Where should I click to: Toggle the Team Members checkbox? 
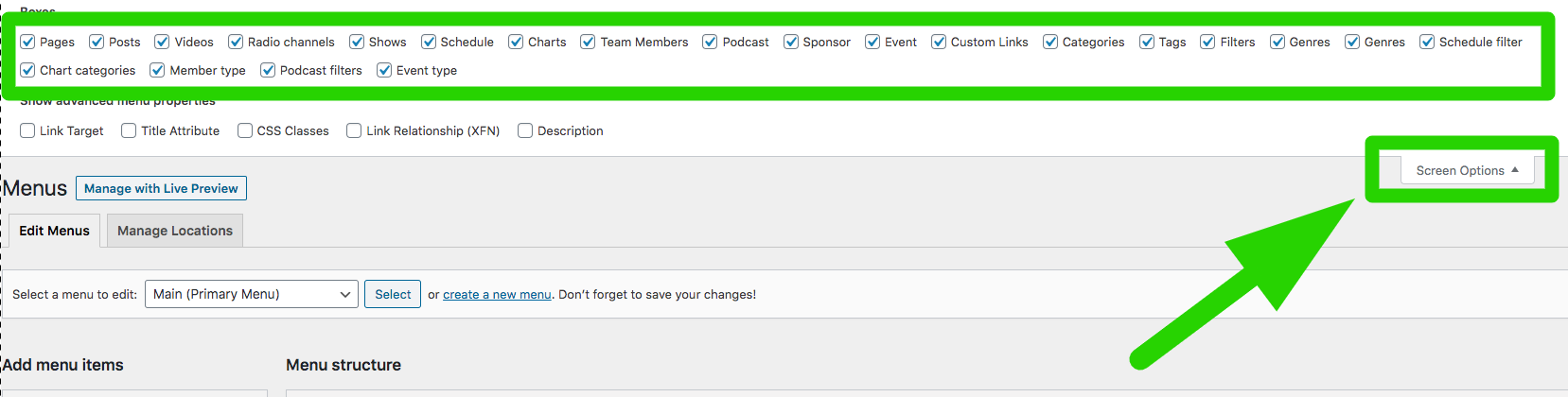(588, 42)
